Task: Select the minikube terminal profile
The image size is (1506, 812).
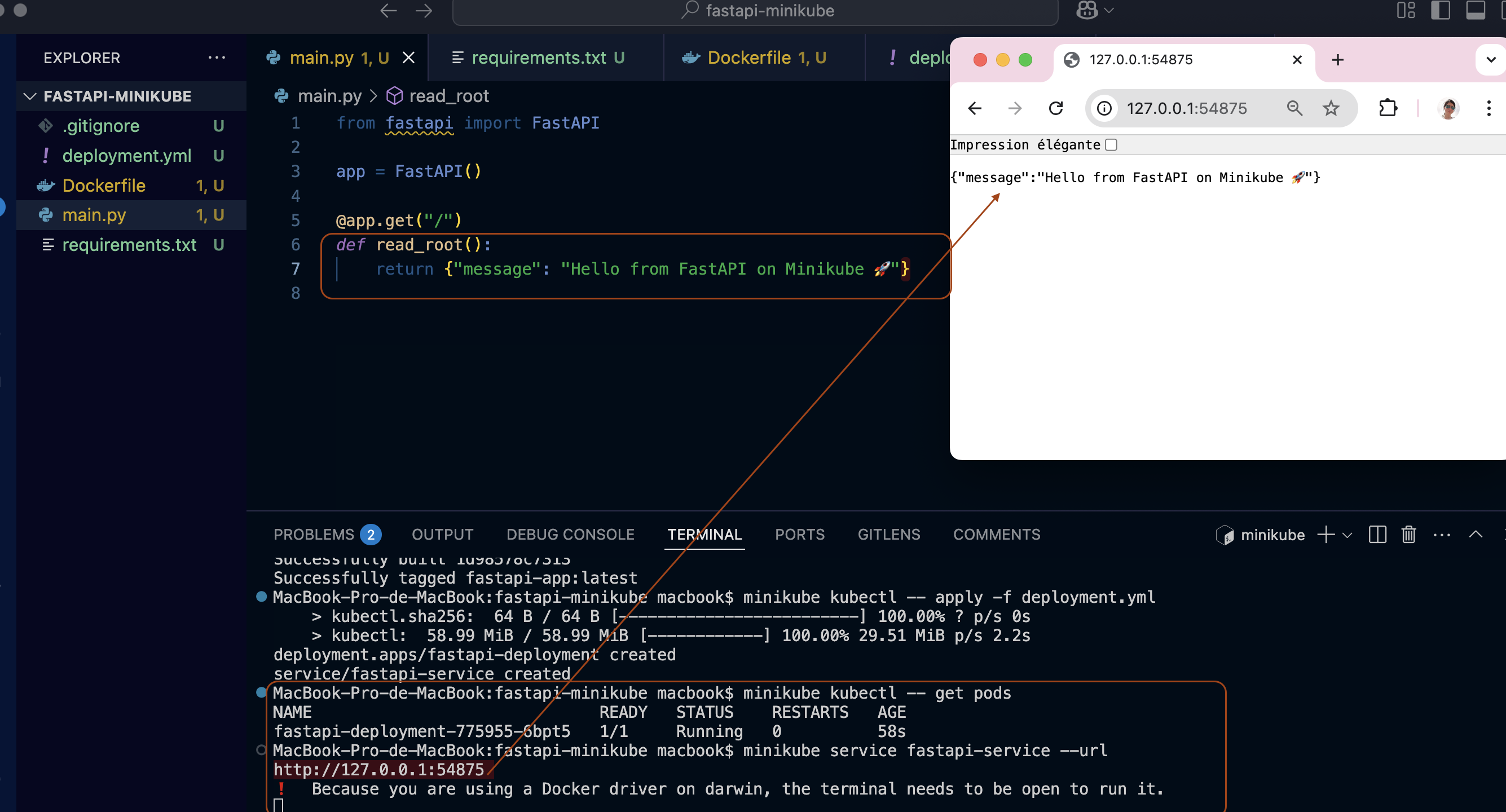Action: point(1260,535)
